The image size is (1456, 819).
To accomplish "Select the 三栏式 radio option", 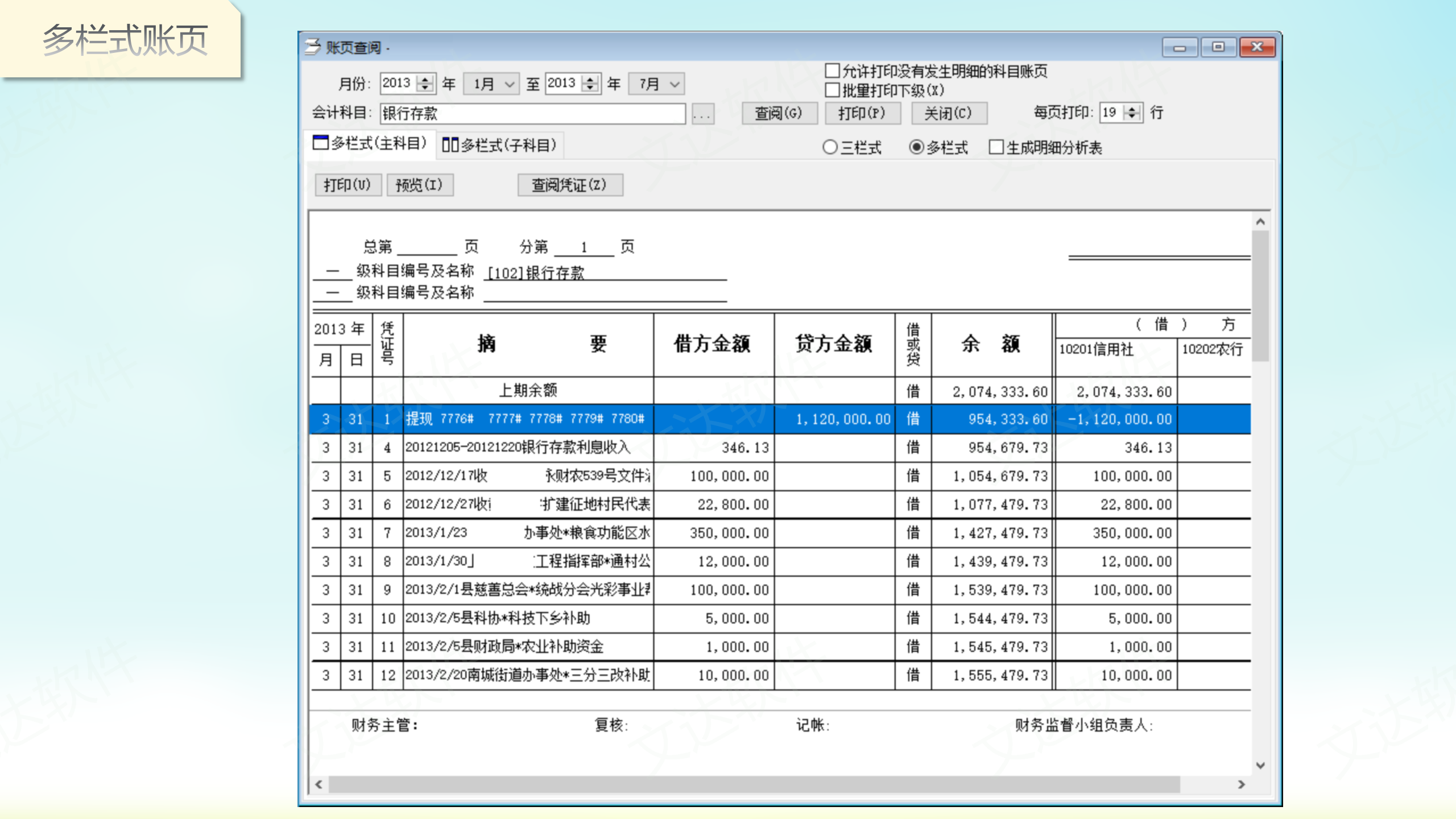I will (x=830, y=148).
